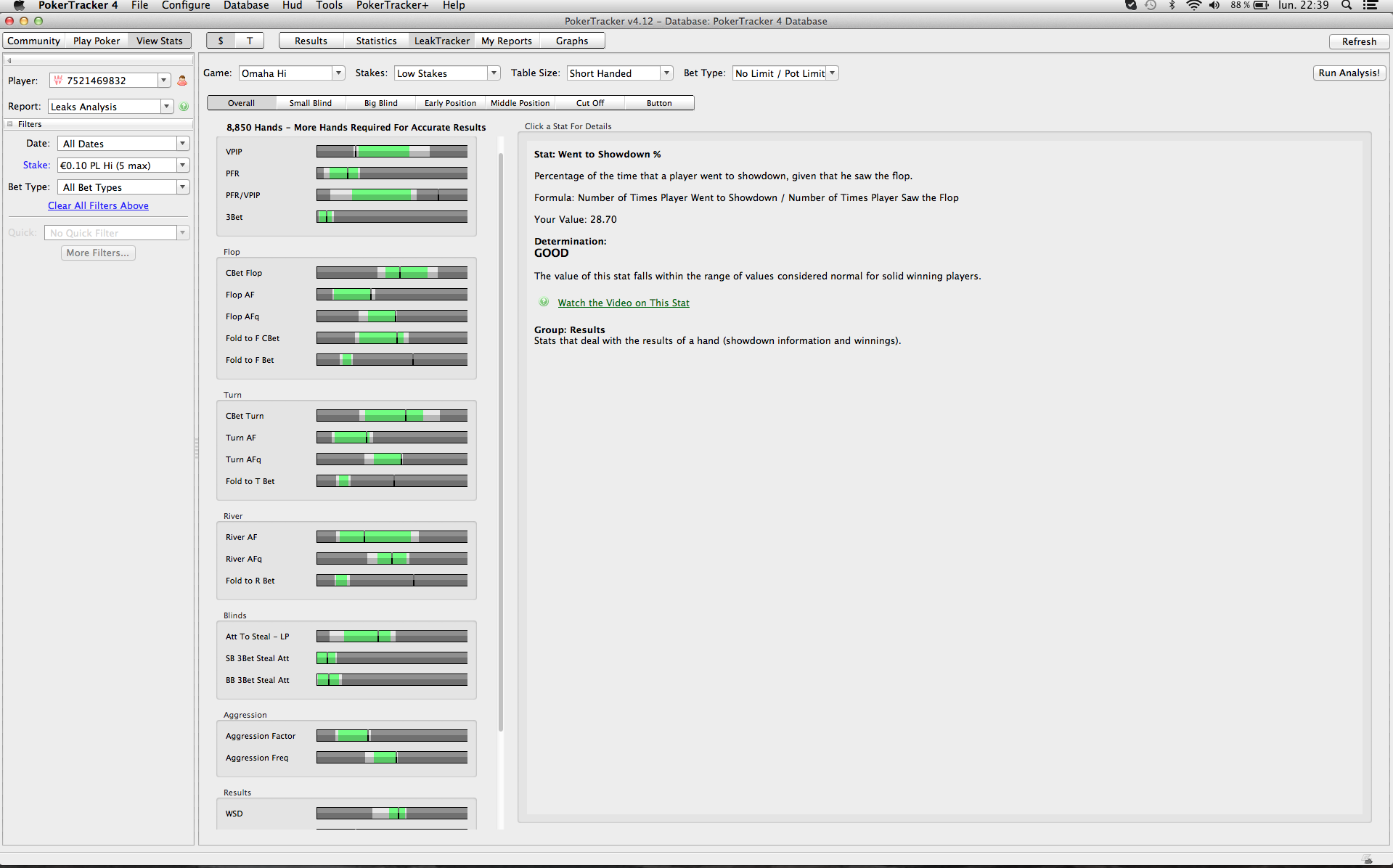Select the Turn AFq stat row
Screen dimensions: 1393x868
pos(346,459)
